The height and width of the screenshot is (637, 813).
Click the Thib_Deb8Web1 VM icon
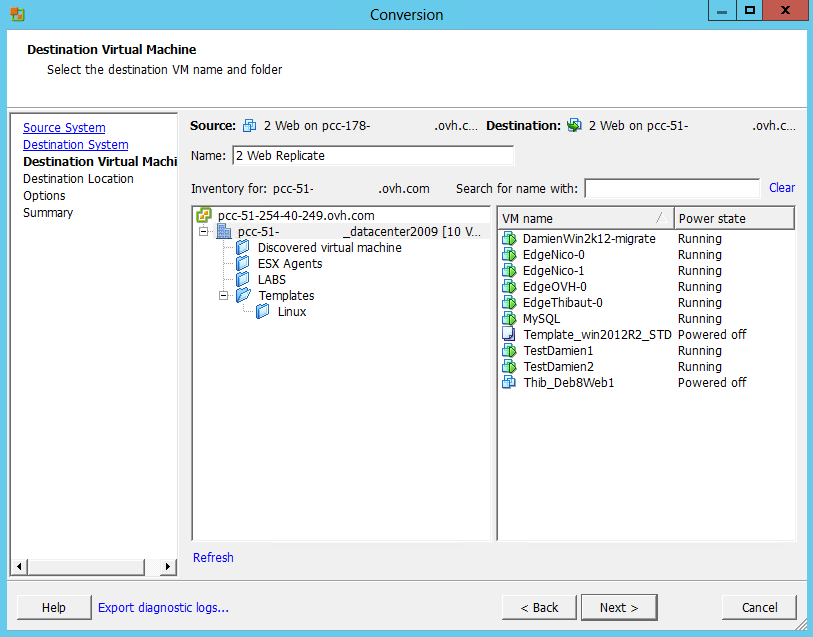click(508, 383)
